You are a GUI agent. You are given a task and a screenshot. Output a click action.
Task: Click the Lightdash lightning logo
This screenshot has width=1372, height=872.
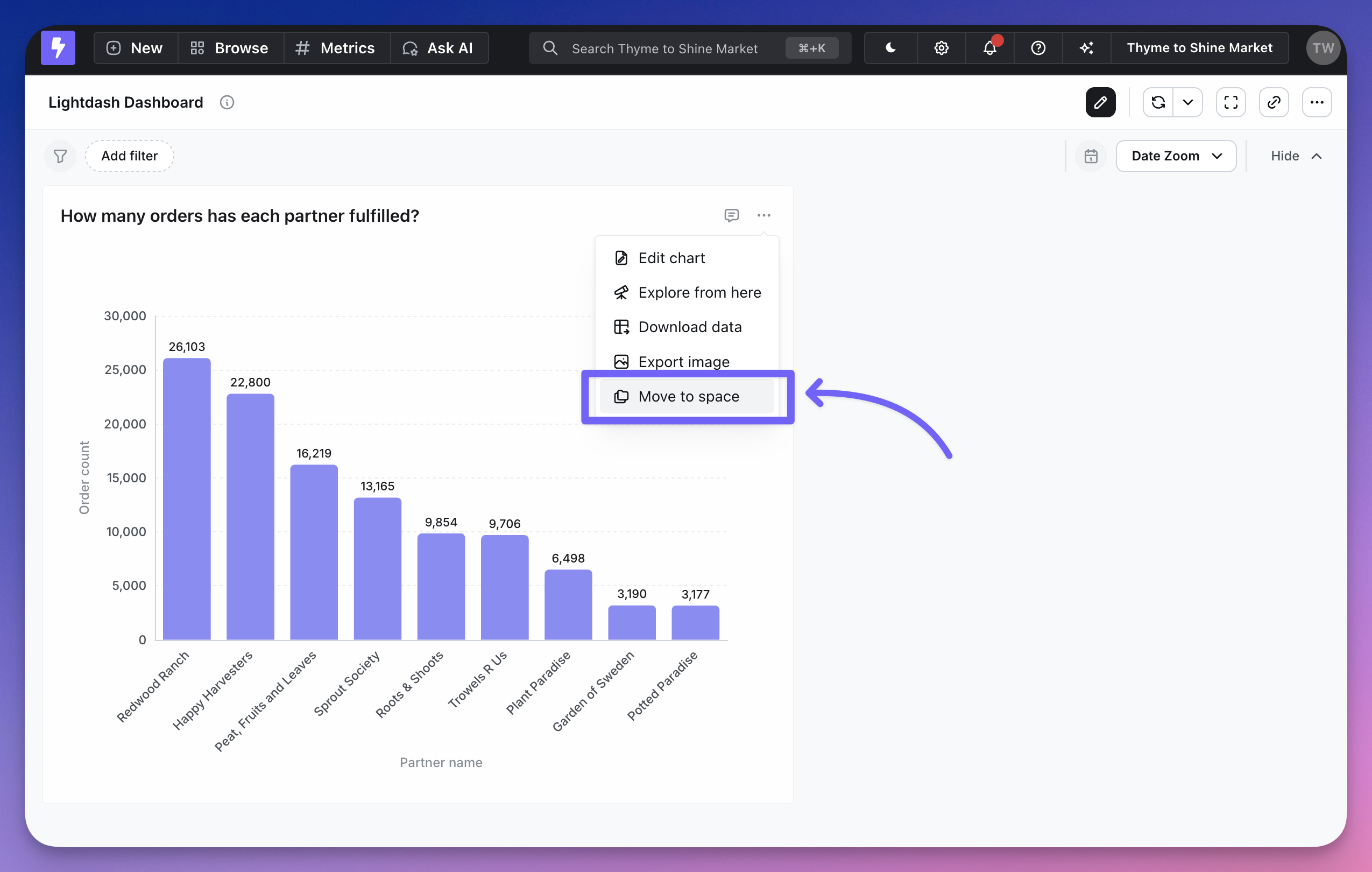tap(58, 48)
